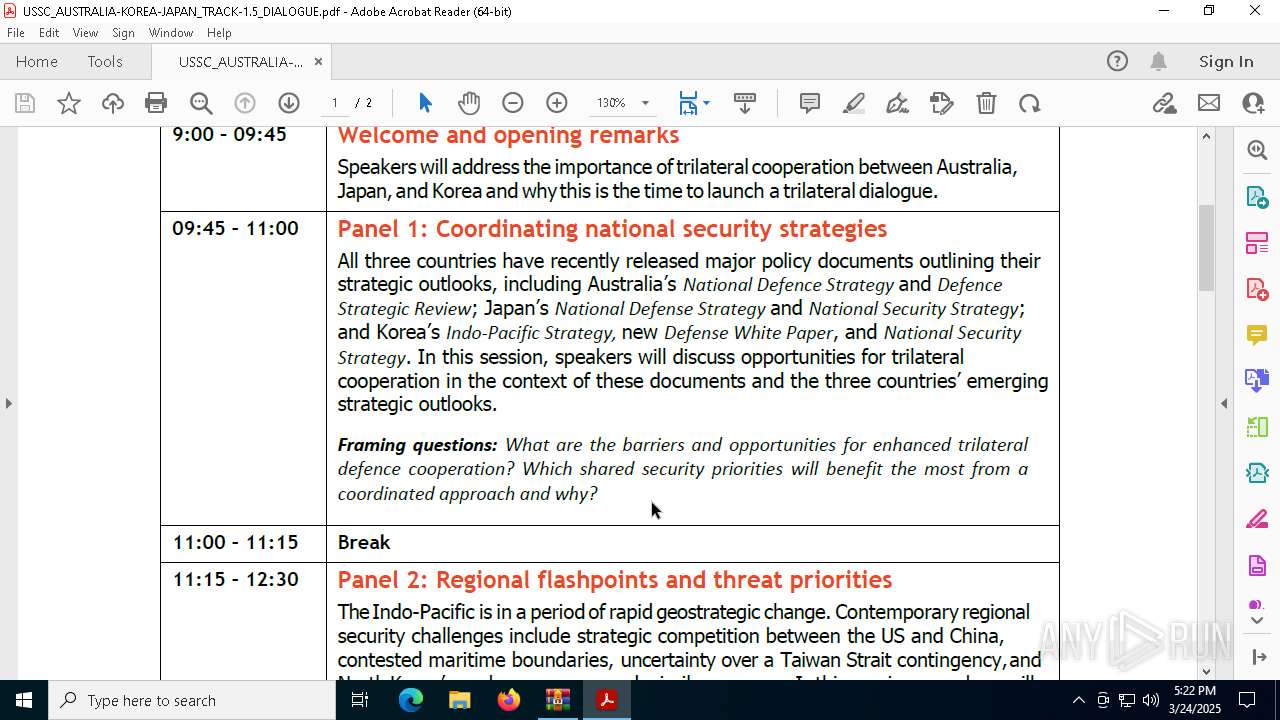The image size is (1280, 720).
Task: Open Firefox from the taskbar
Action: point(509,700)
